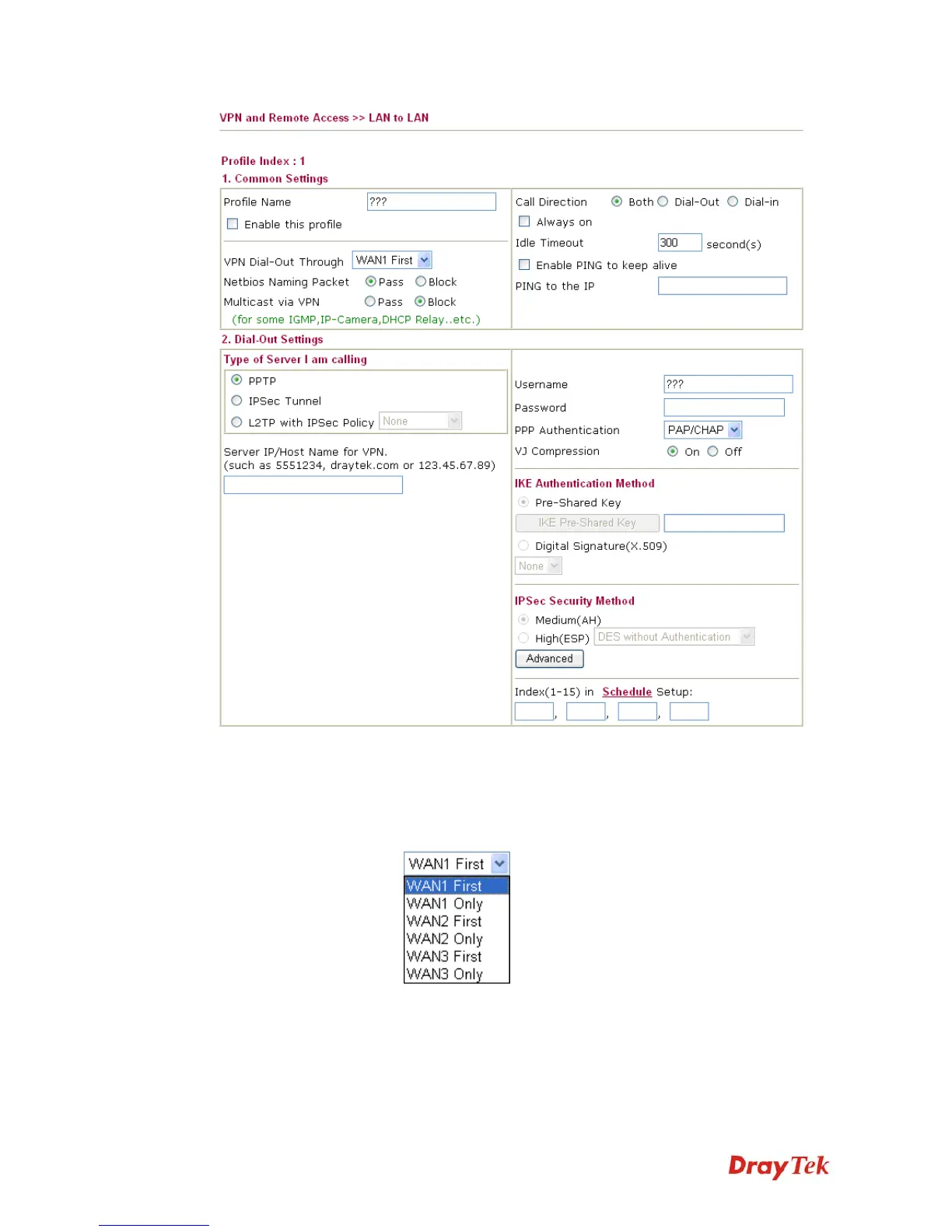Pick WAN2 First in the list
The height and width of the screenshot is (1232, 952).
click(x=457, y=922)
